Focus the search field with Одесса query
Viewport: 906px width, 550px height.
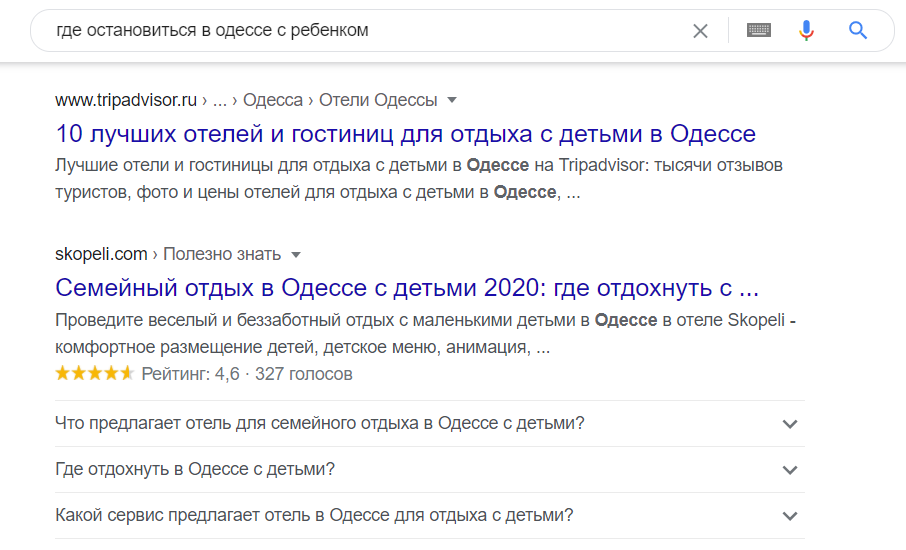coord(370,30)
